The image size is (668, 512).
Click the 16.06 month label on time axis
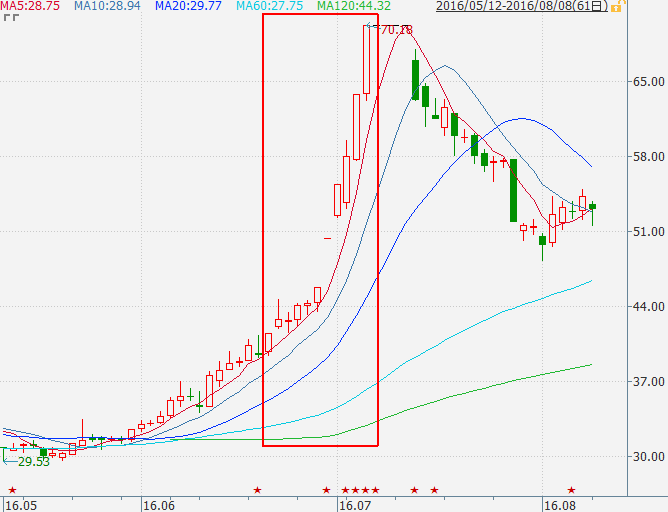(158, 505)
